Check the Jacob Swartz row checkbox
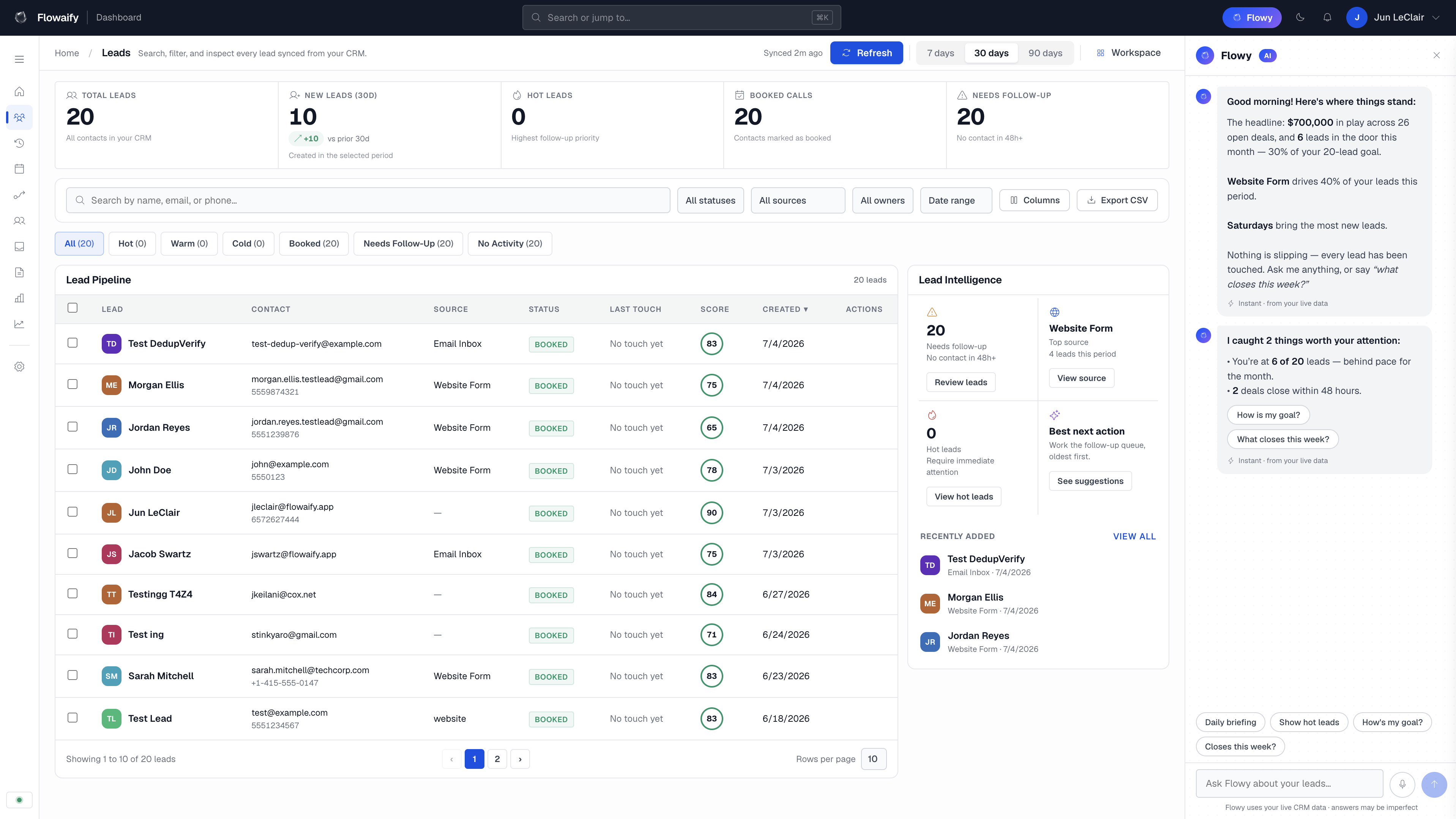 coord(73,553)
